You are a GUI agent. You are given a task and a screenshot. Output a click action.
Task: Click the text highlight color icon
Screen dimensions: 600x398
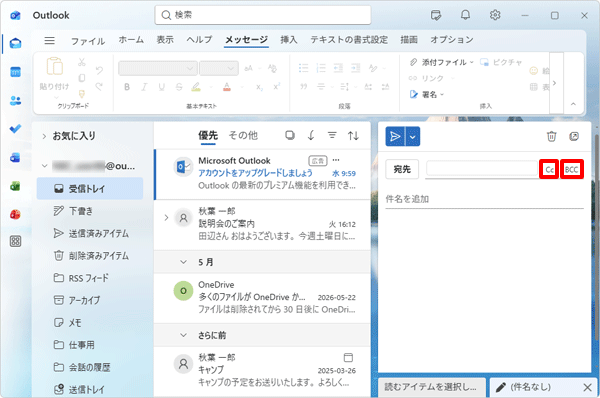click(196, 87)
